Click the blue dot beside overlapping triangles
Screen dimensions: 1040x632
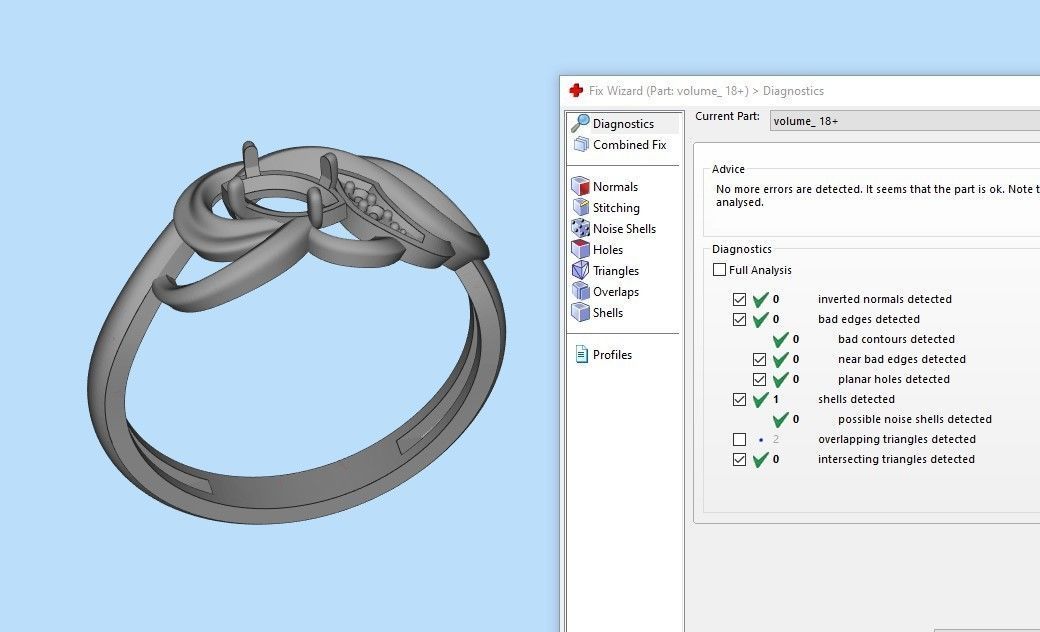[761, 440]
